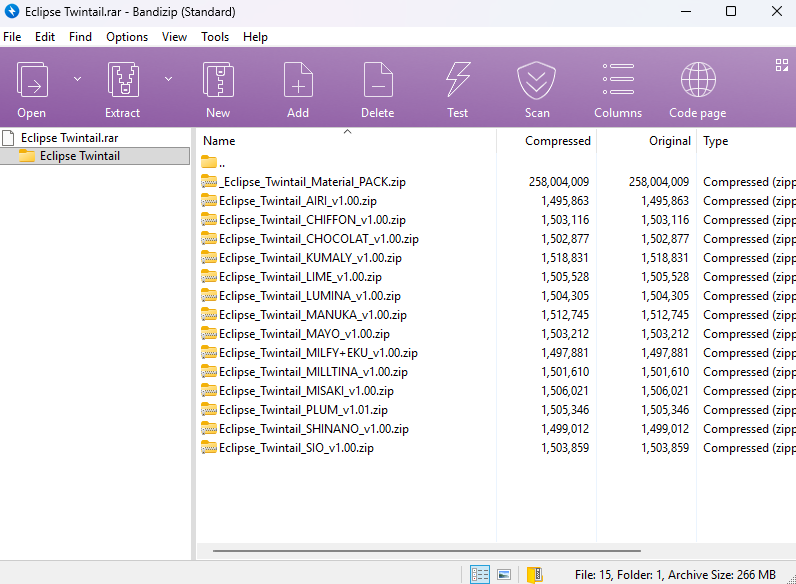
Task: Click original size 1,518,831 of KUMALY
Action: tap(665, 258)
